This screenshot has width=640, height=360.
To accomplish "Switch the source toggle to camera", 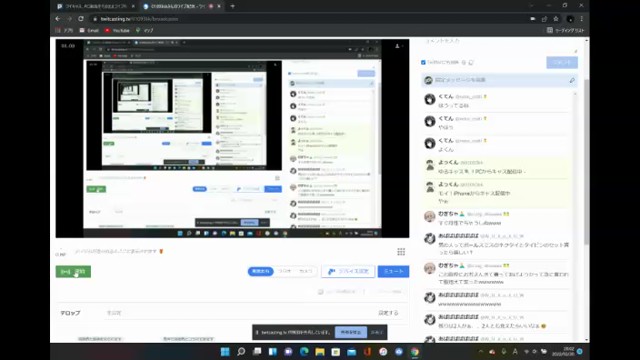I will 305,271.
